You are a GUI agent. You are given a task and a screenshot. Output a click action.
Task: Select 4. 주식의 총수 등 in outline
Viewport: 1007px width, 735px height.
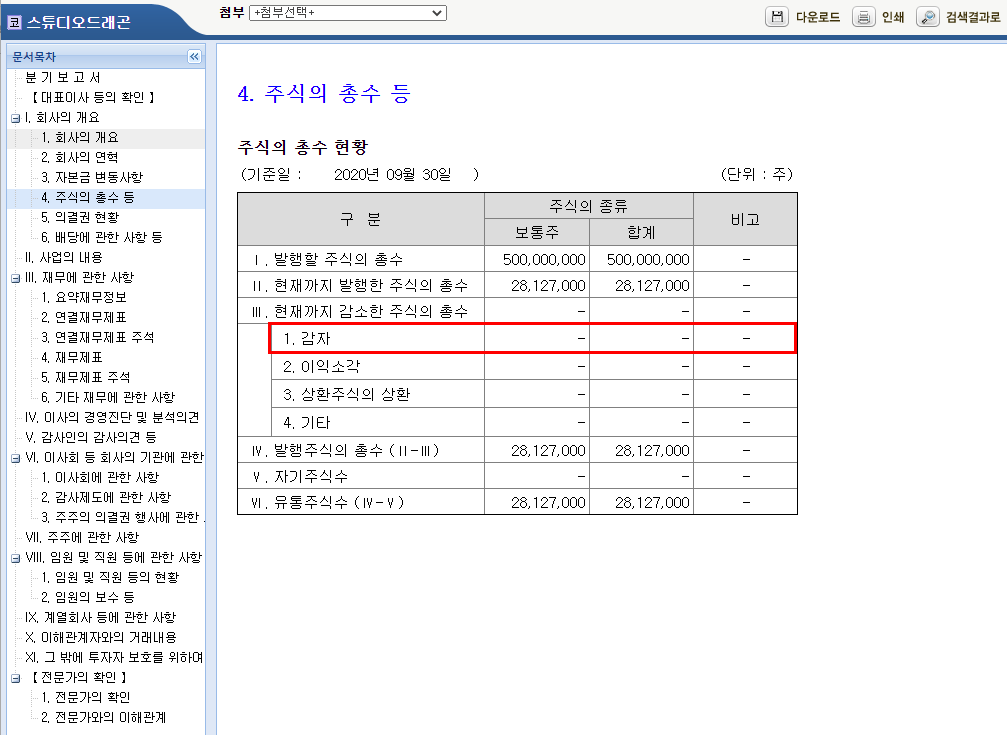[87, 197]
